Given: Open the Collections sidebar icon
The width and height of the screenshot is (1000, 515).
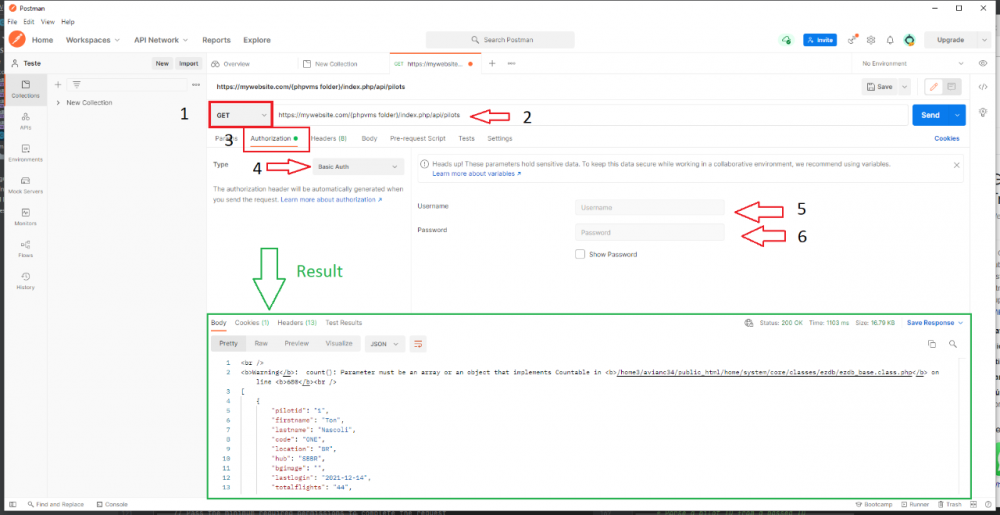Looking at the screenshot, I should (26, 89).
